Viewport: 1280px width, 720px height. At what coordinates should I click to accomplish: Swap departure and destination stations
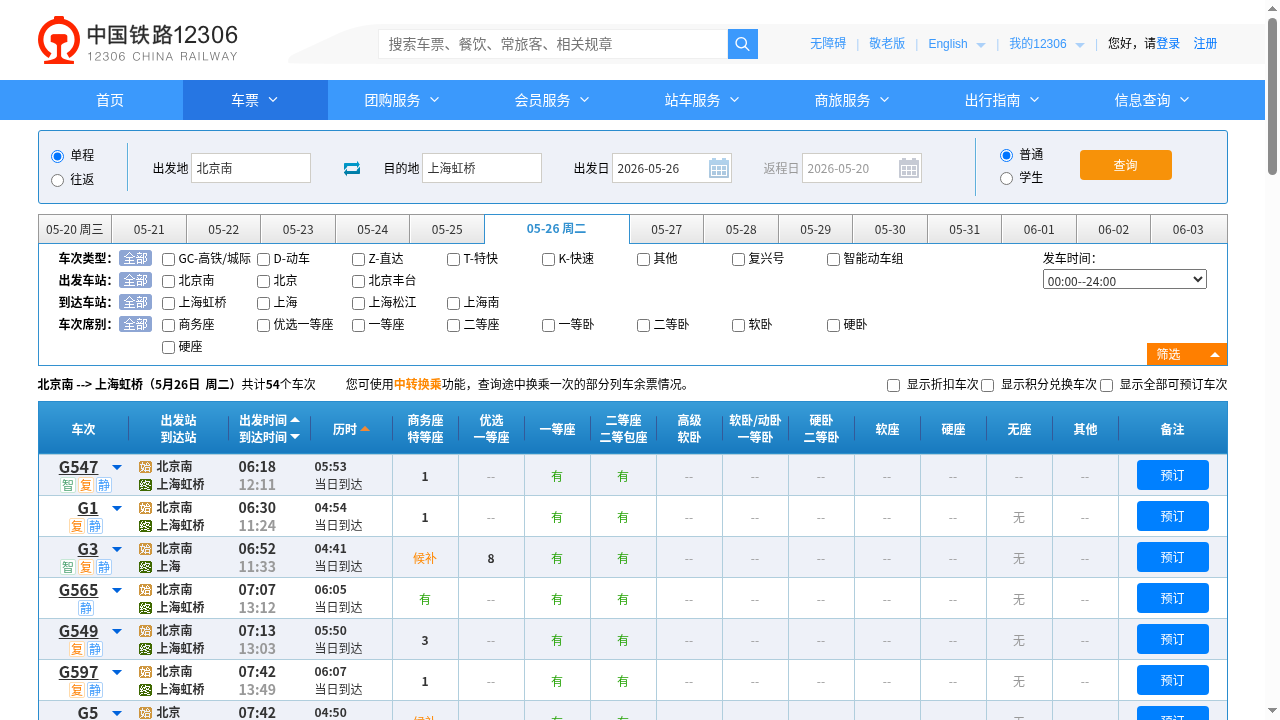[x=352, y=168]
